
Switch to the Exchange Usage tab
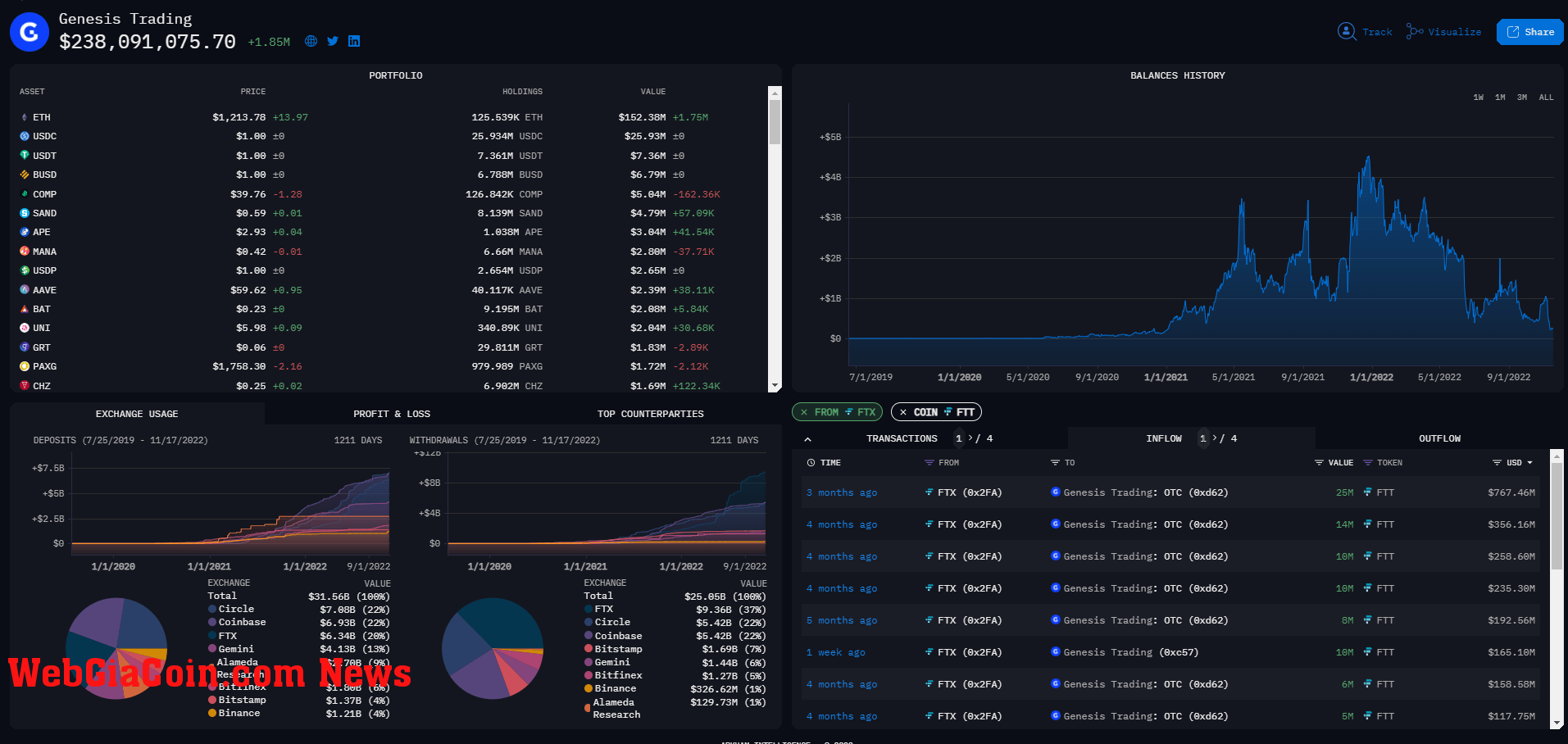(137, 414)
